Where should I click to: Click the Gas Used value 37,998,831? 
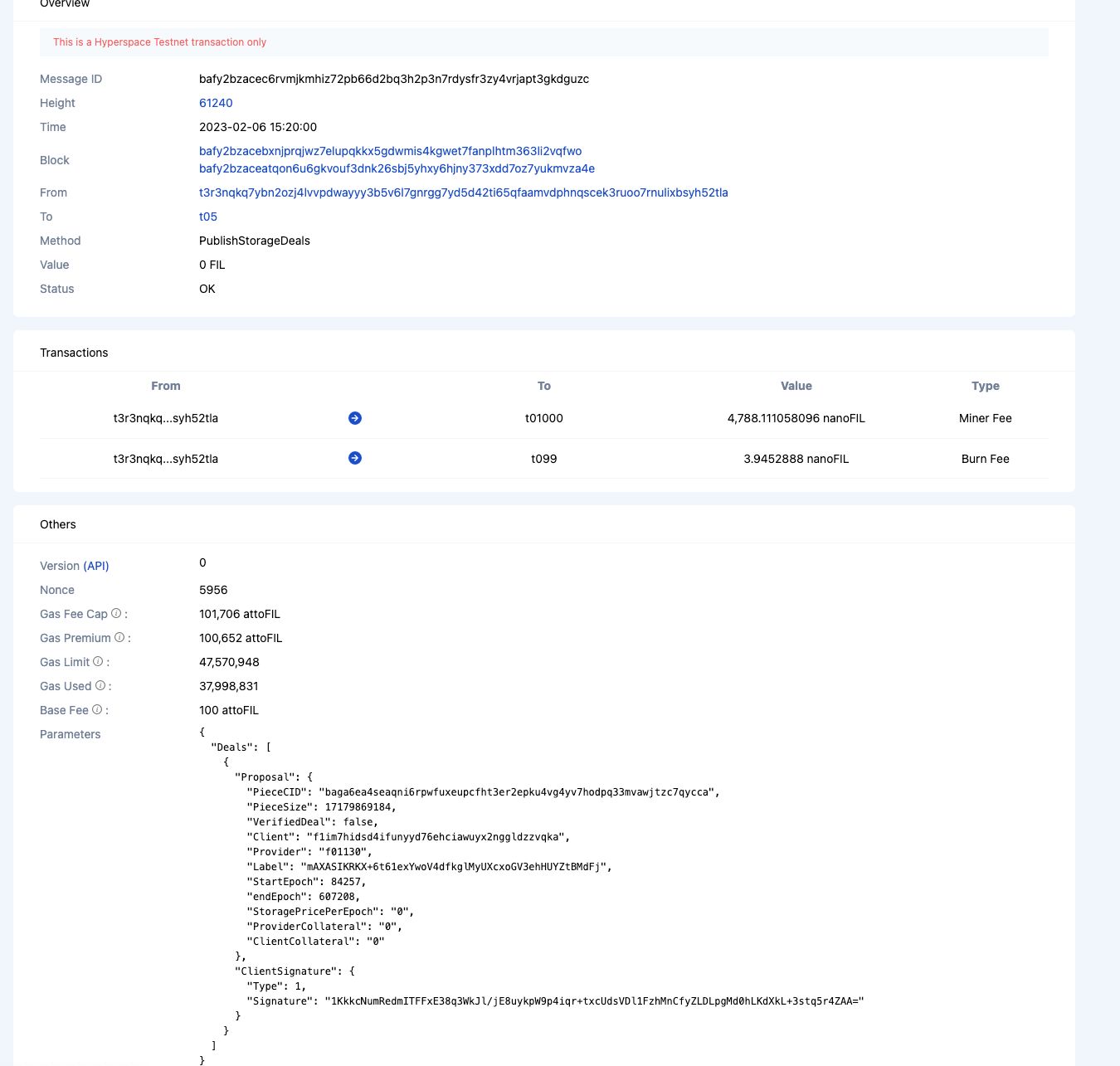tap(229, 686)
